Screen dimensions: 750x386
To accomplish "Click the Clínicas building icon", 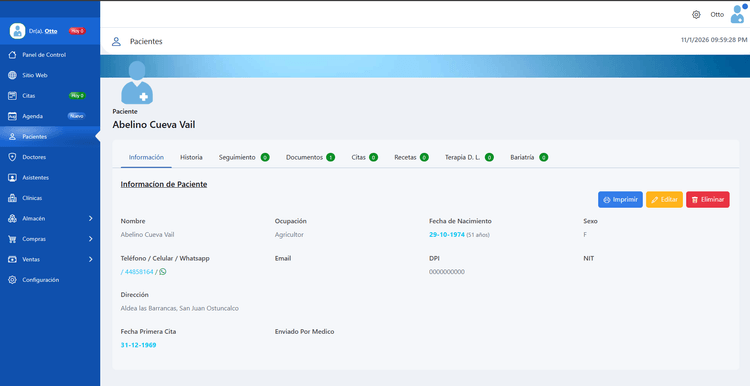I will click(13, 198).
